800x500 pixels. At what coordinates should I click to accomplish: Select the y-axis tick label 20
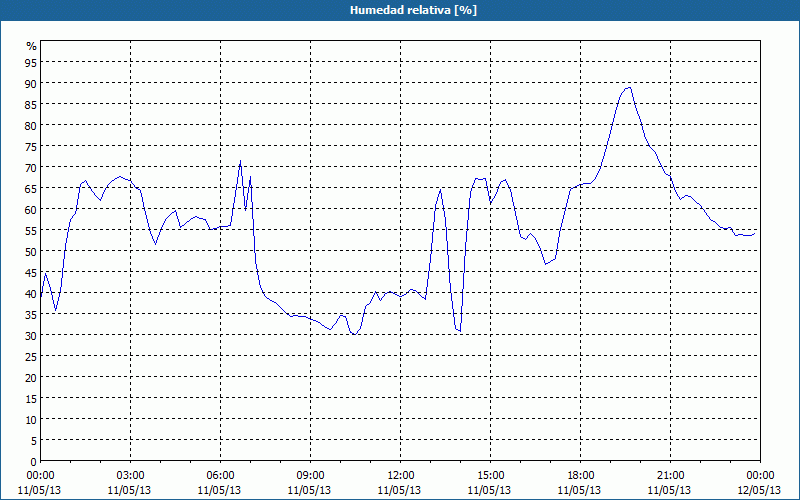(31, 377)
